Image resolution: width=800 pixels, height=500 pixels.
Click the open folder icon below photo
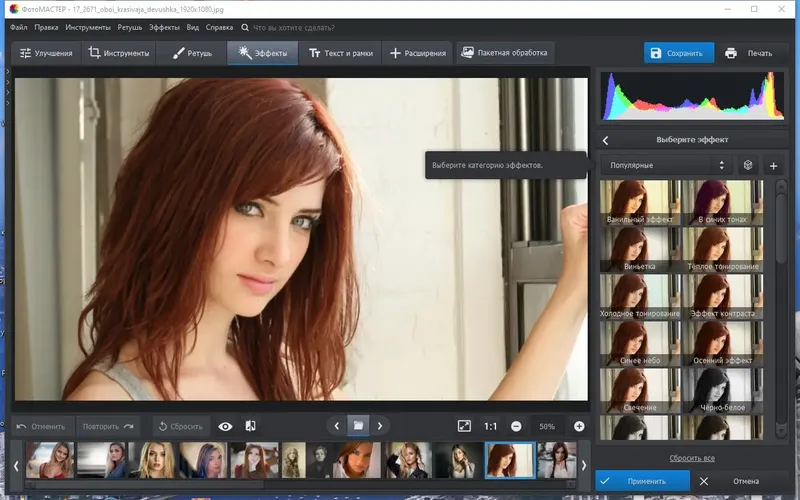(x=358, y=426)
